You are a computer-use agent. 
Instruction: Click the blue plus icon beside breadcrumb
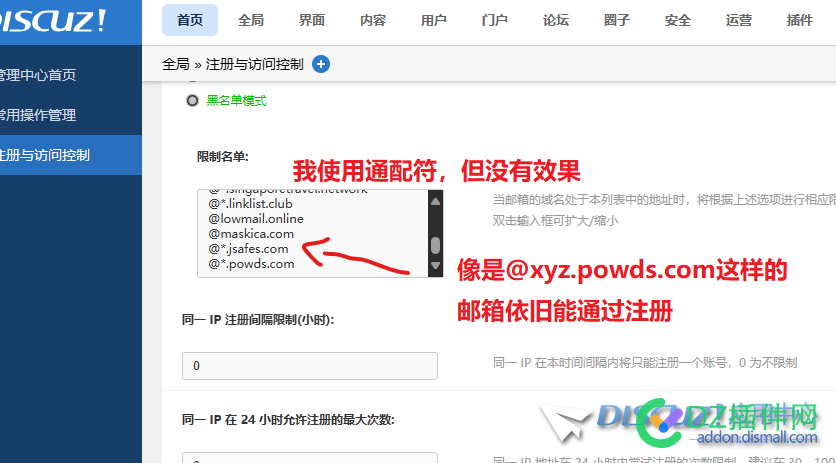pos(320,65)
